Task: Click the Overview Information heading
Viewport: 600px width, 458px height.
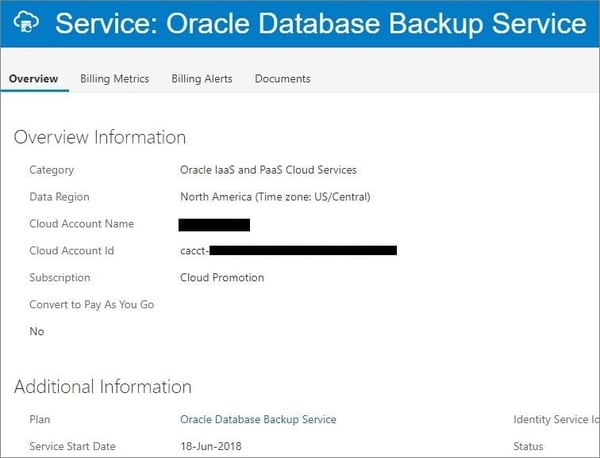Action: click(100, 137)
